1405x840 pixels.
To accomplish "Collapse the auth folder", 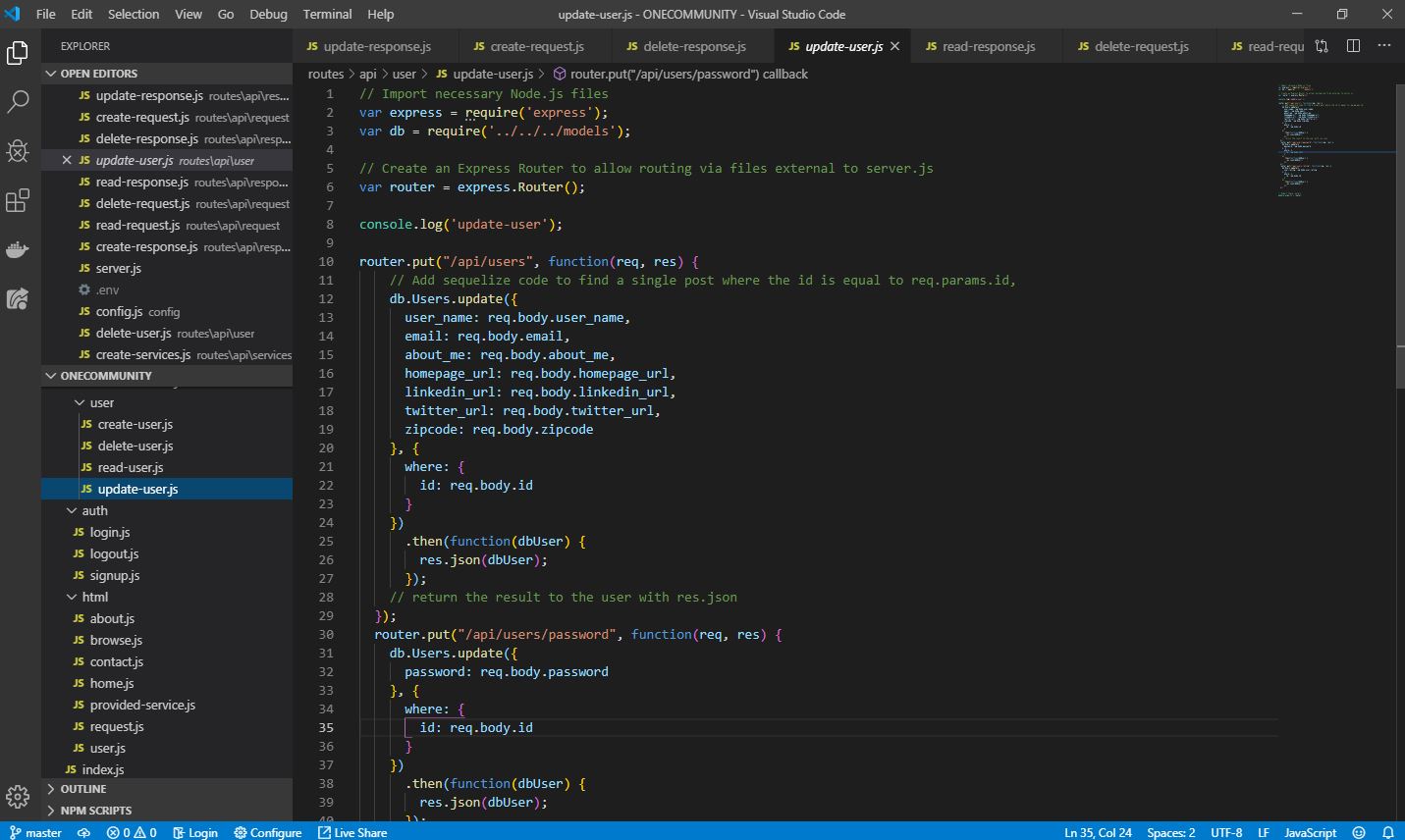I will click(72, 510).
